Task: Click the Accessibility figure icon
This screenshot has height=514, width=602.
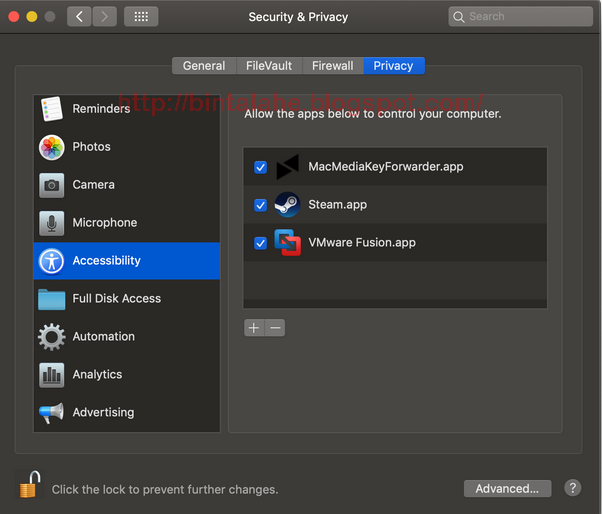Action: click(x=51, y=261)
